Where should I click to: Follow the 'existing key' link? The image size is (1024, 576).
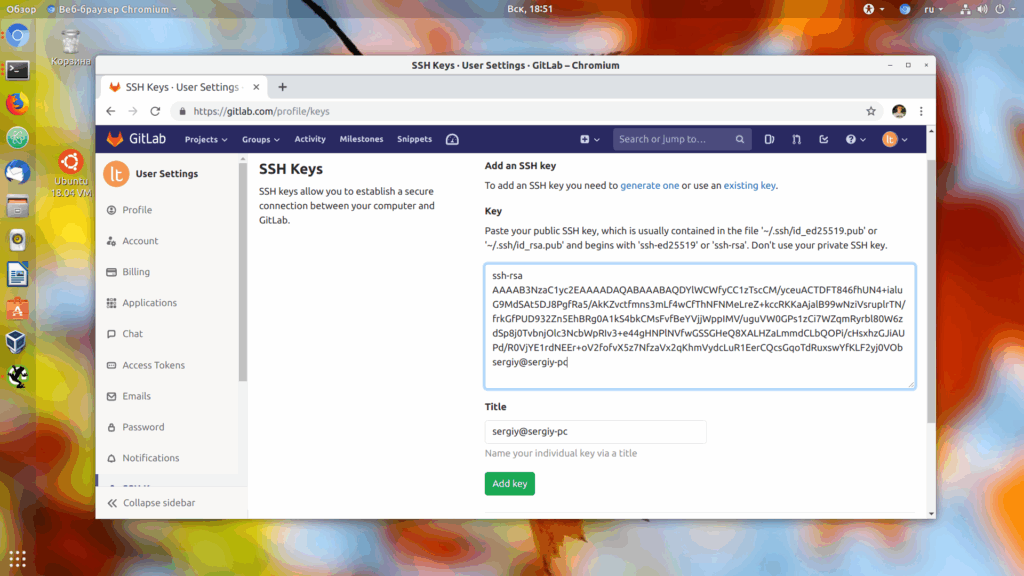(750, 185)
